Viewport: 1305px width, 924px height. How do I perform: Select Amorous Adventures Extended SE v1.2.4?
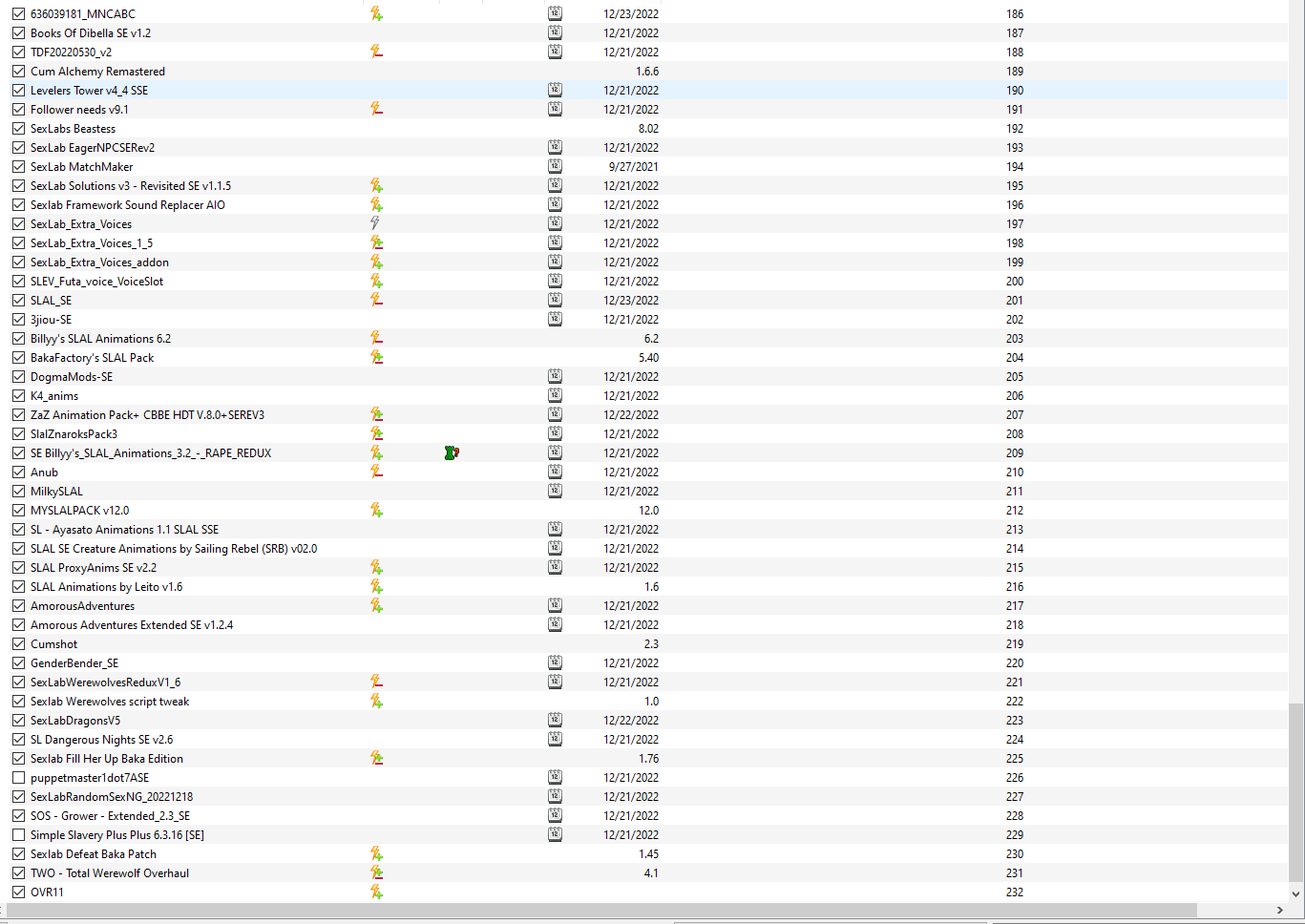[x=132, y=625]
